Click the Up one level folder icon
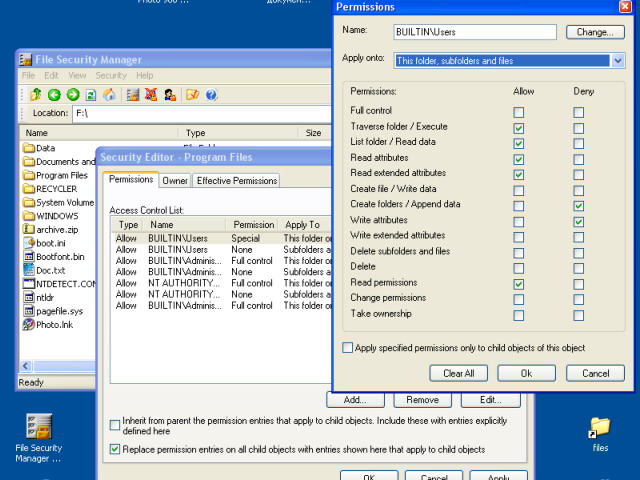Image resolution: width=640 pixels, height=480 pixels. click(35, 95)
